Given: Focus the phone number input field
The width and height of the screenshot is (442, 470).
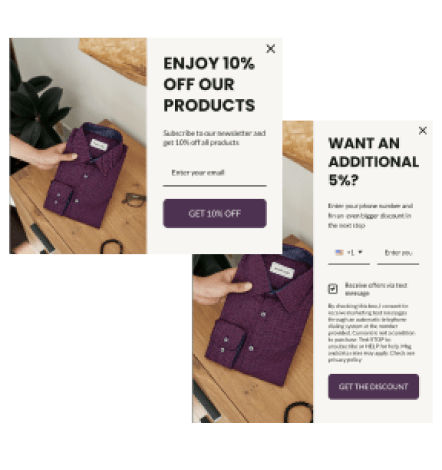Looking at the screenshot, I should pyautogui.click(x=398, y=253).
